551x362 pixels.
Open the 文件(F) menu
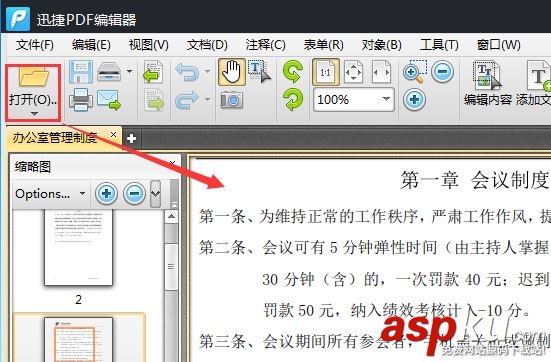pyautogui.click(x=35, y=45)
